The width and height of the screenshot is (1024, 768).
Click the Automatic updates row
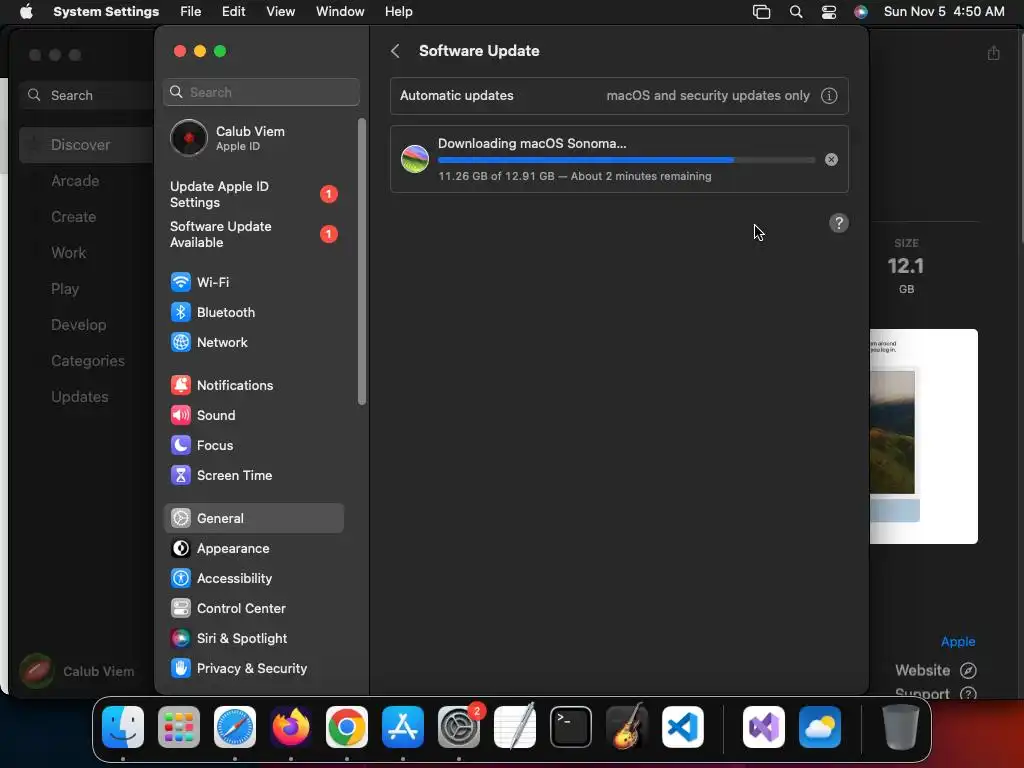click(619, 96)
